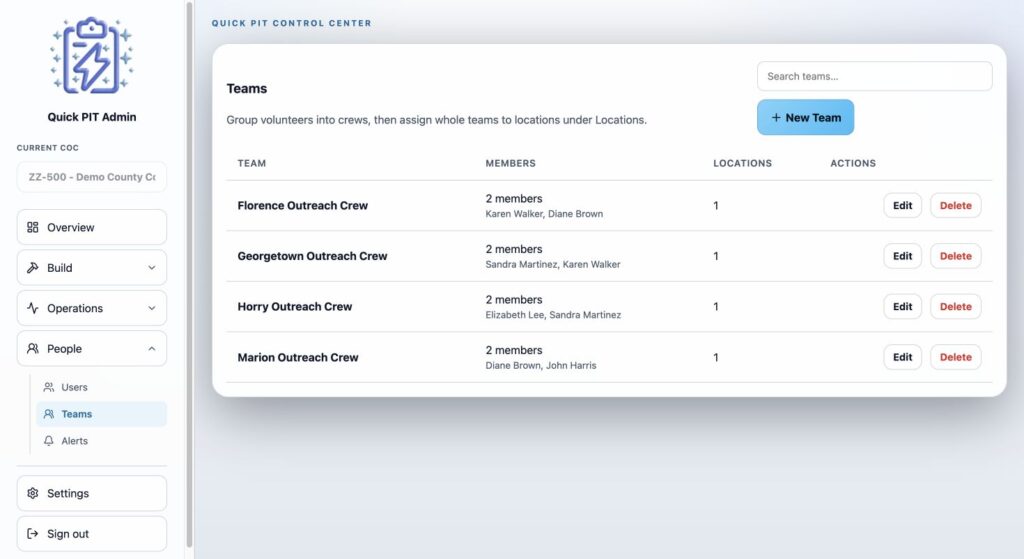The height and width of the screenshot is (559, 1024).
Task: Edit the Horry Outreach Crew team
Action: [903, 306]
